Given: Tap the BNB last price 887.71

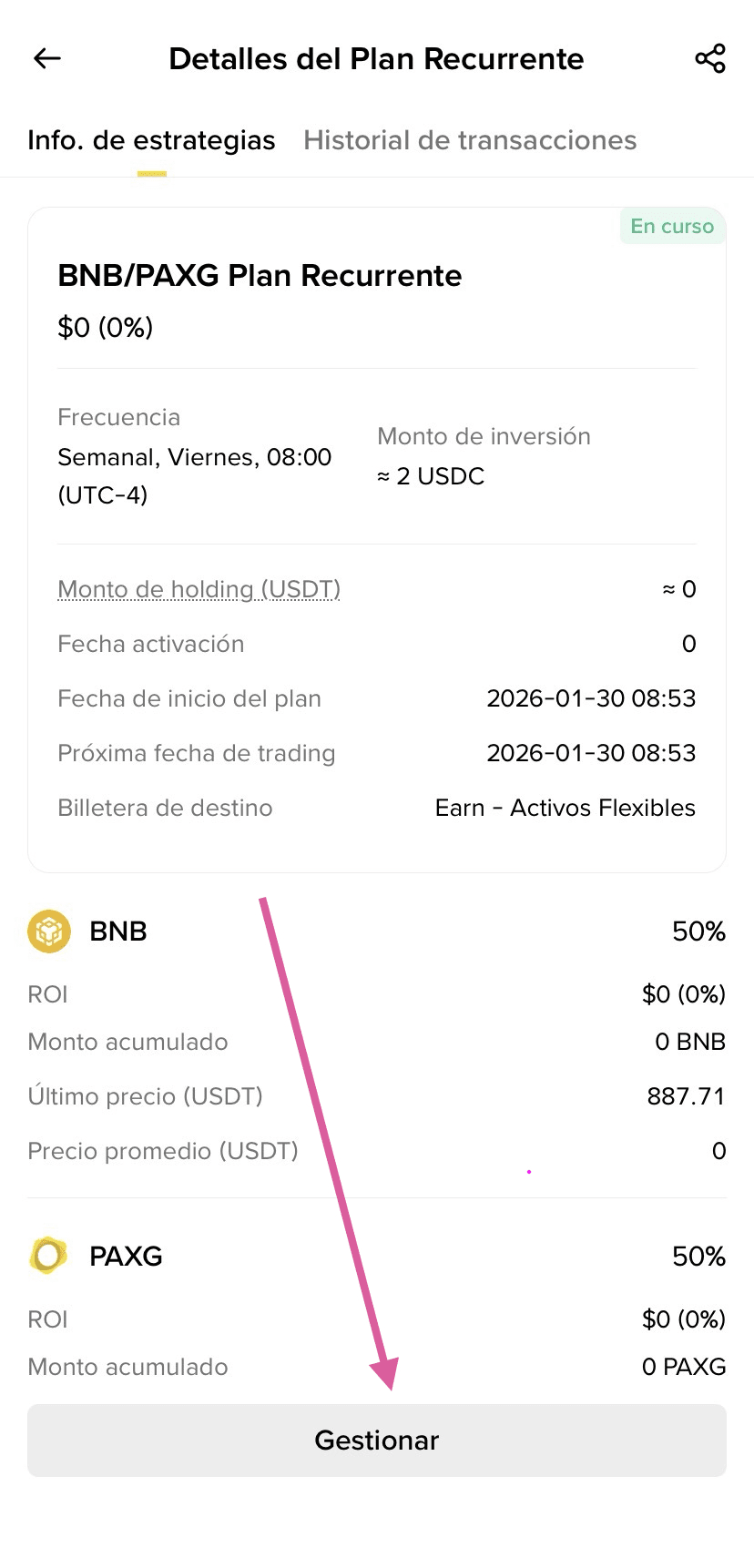Looking at the screenshot, I should [686, 1096].
